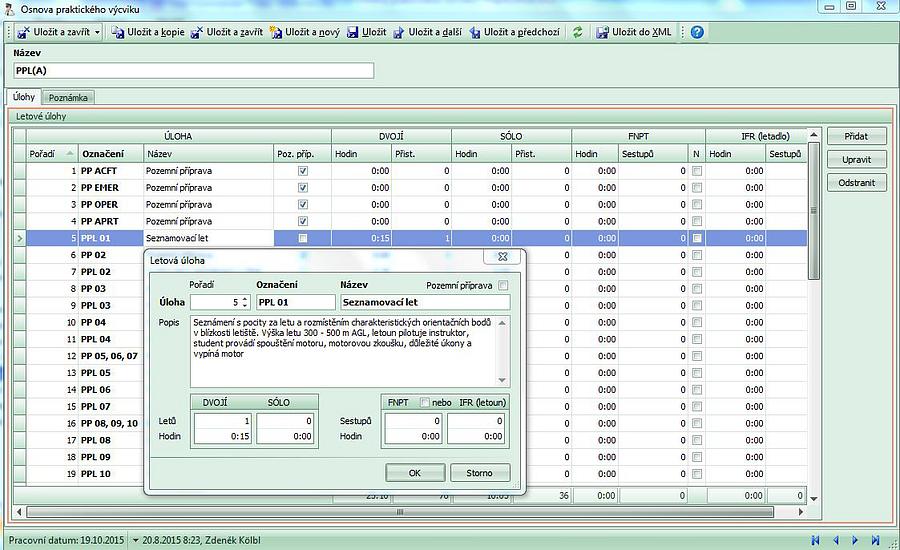900x550 pixels.
Task: Open help via blue question mark icon
Action: point(697,32)
